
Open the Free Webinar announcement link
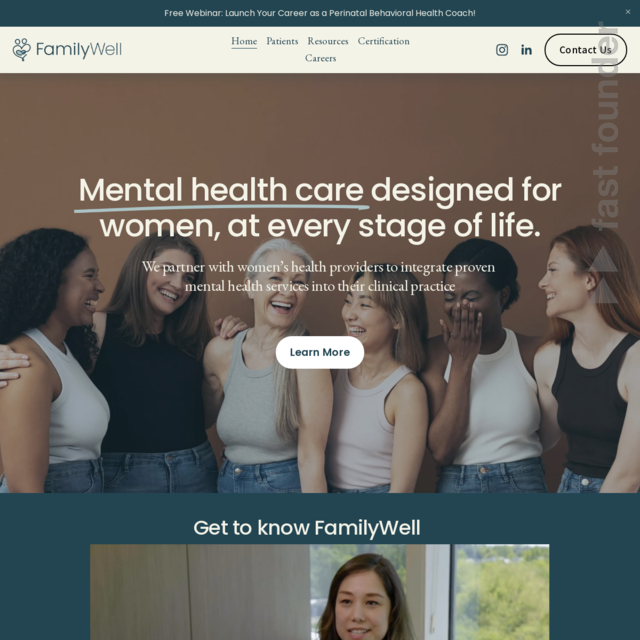[x=320, y=13]
